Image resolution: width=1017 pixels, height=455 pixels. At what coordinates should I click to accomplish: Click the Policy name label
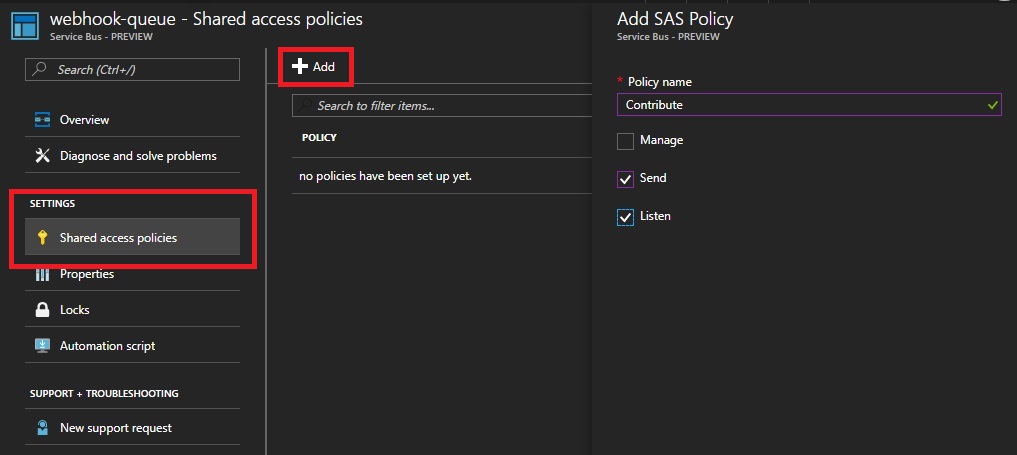[x=660, y=82]
